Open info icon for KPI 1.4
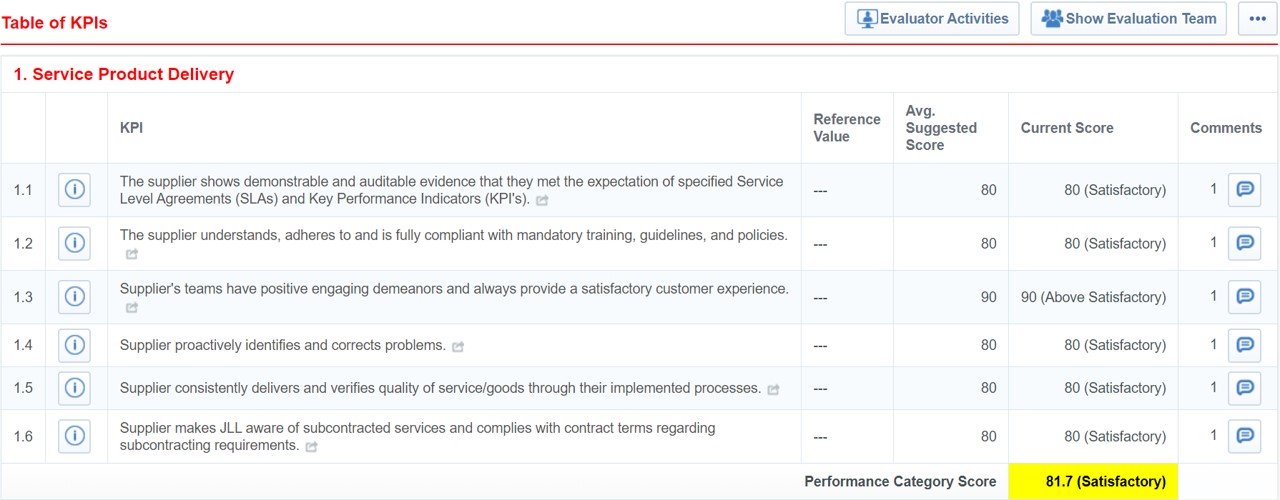1280x500 pixels. click(74, 345)
